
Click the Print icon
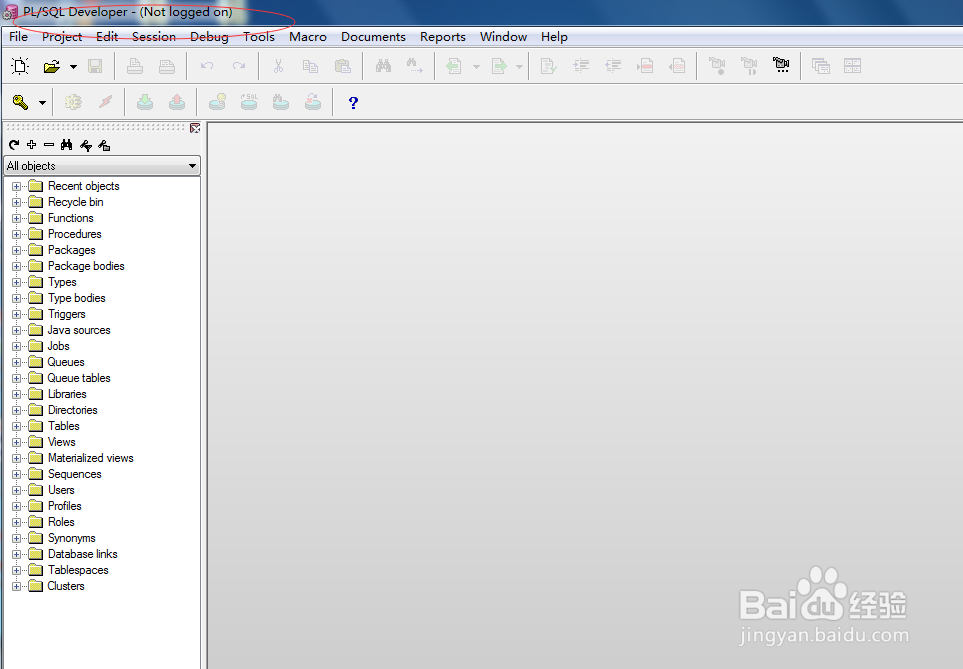point(135,66)
